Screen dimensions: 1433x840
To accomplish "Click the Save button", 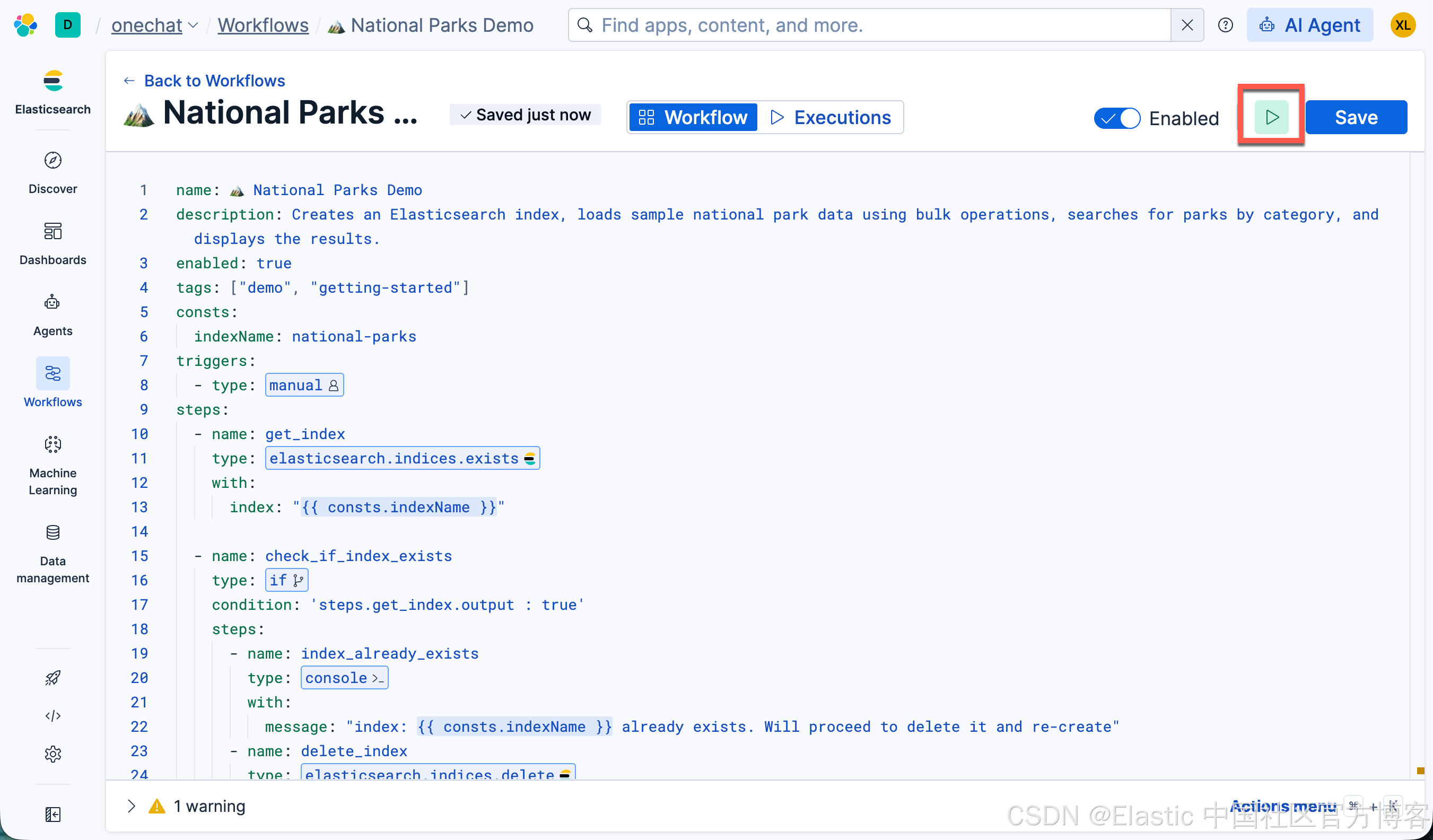I will (1356, 117).
